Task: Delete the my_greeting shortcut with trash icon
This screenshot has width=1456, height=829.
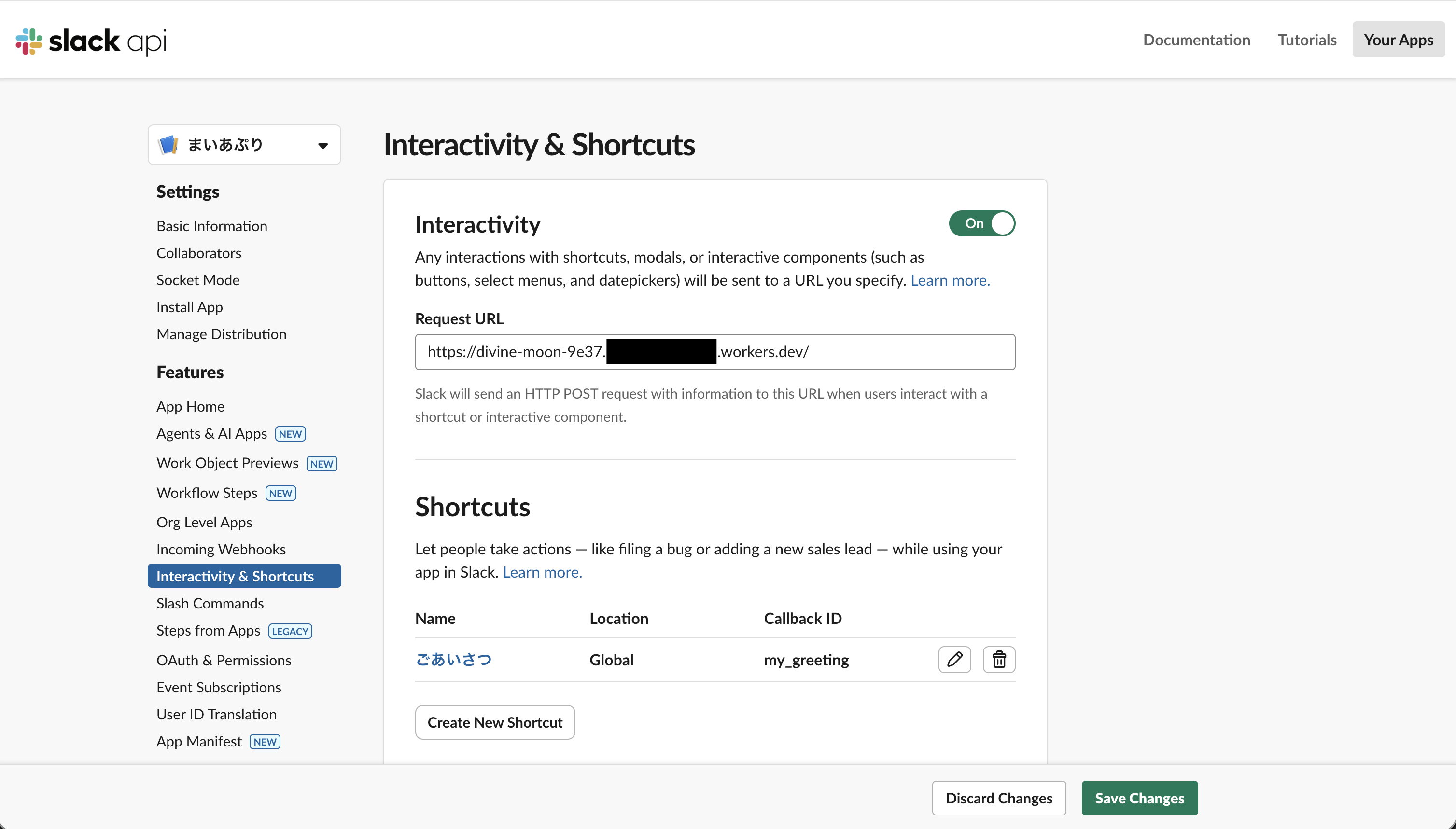Action: pyautogui.click(x=998, y=659)
